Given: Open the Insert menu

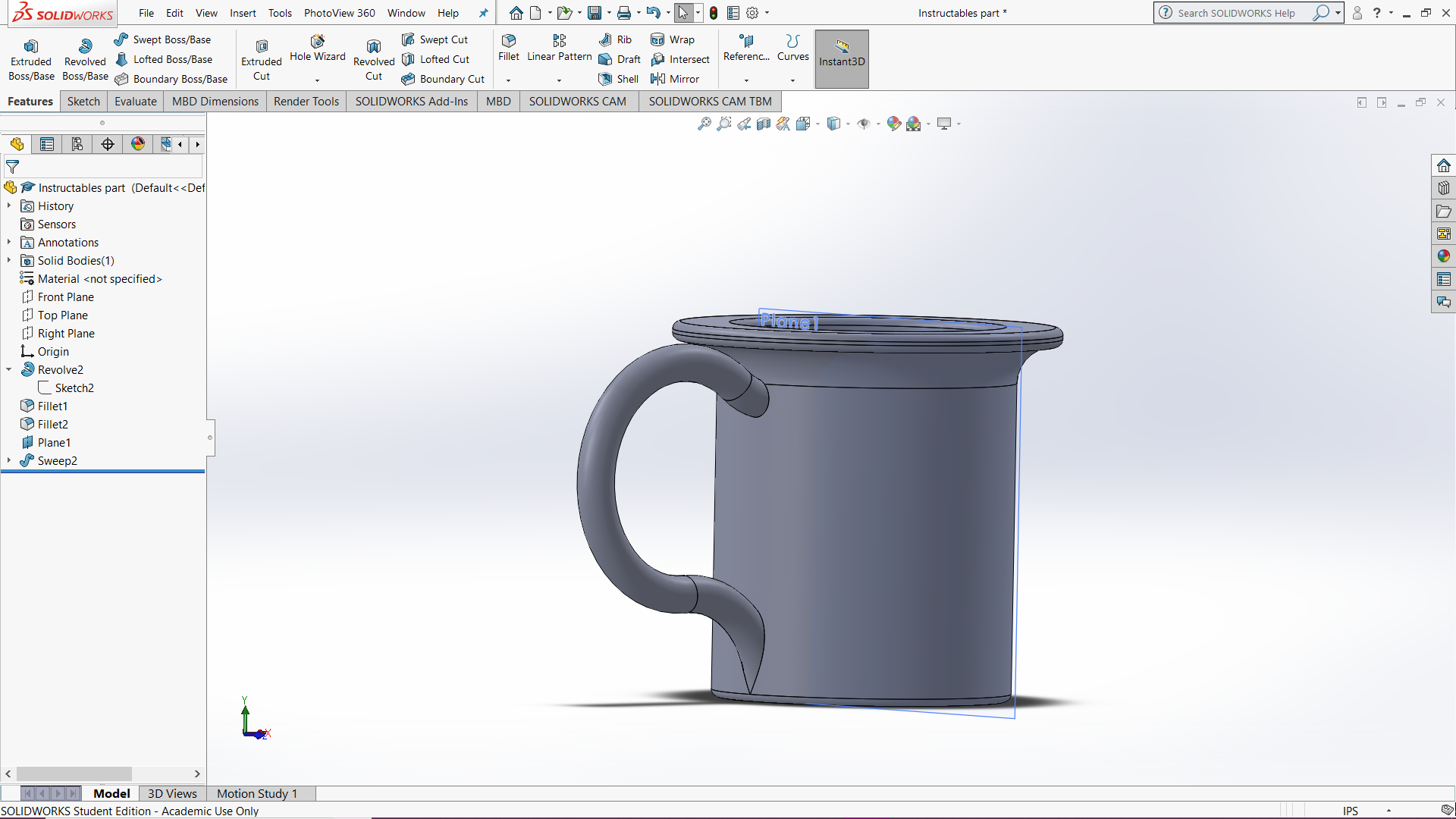Looking at the screenshot, I should (243, 13).
